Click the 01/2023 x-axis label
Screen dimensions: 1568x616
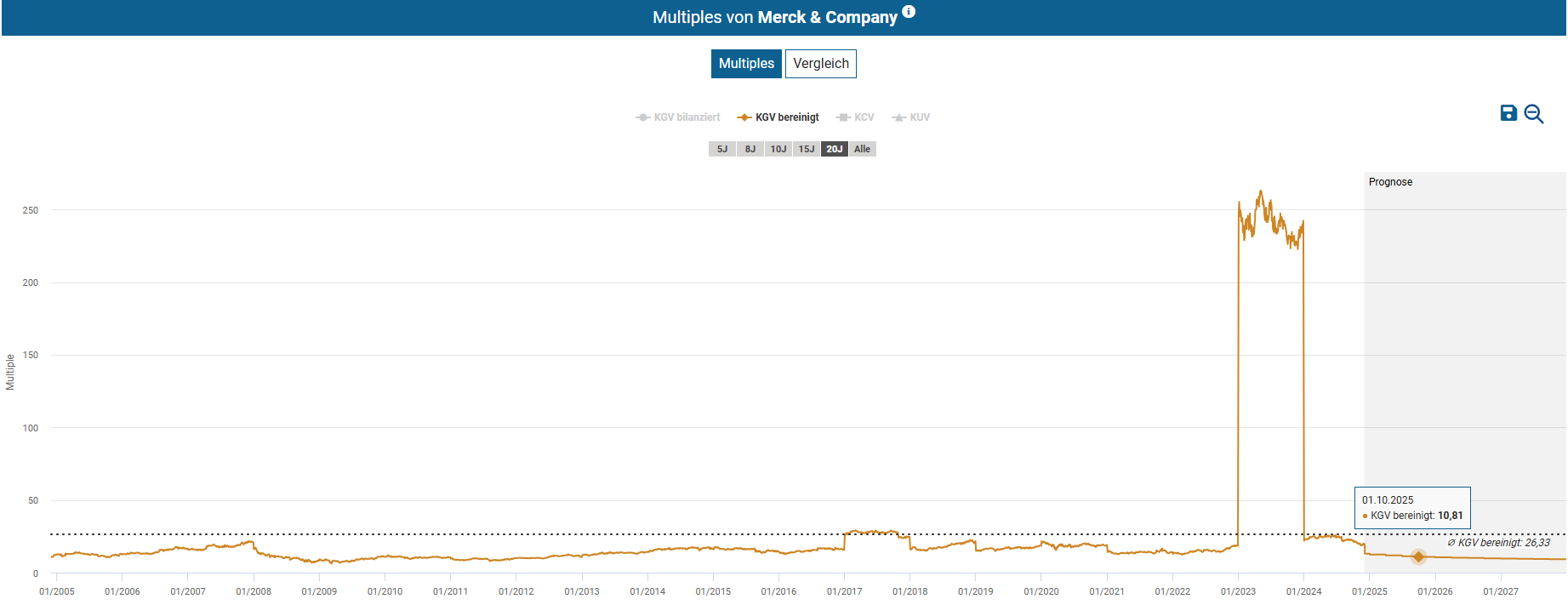pos(1238,591)
